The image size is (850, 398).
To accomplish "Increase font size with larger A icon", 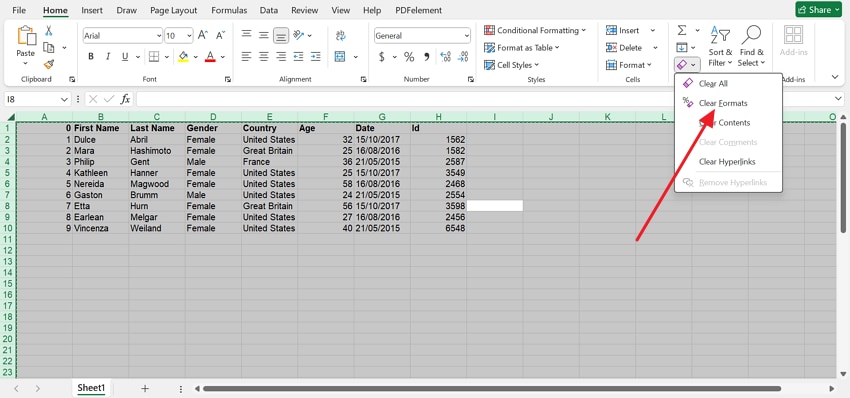I will [x=203, y=36].
